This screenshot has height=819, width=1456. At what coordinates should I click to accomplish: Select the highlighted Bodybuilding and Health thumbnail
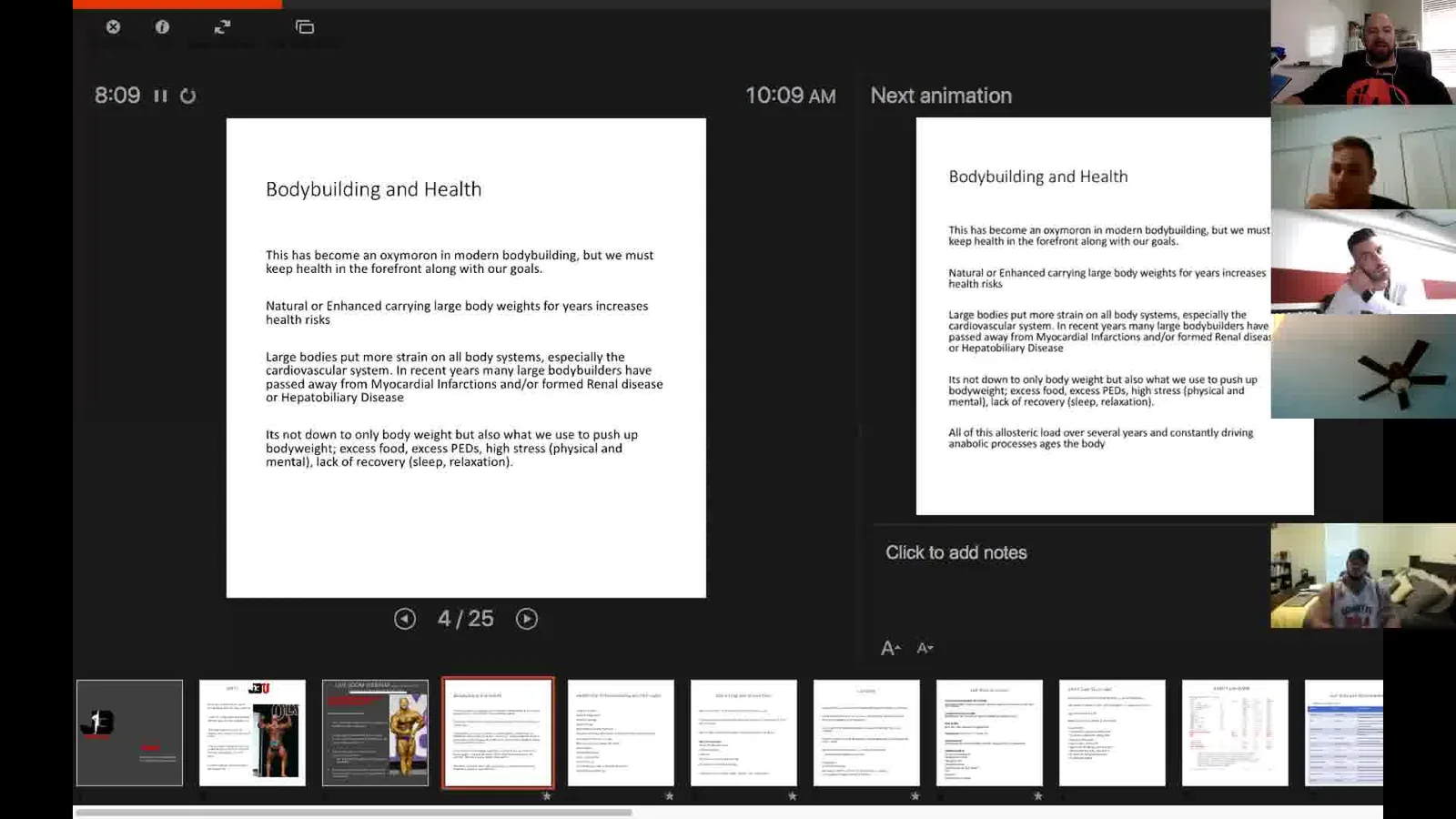tap(498, 733)
